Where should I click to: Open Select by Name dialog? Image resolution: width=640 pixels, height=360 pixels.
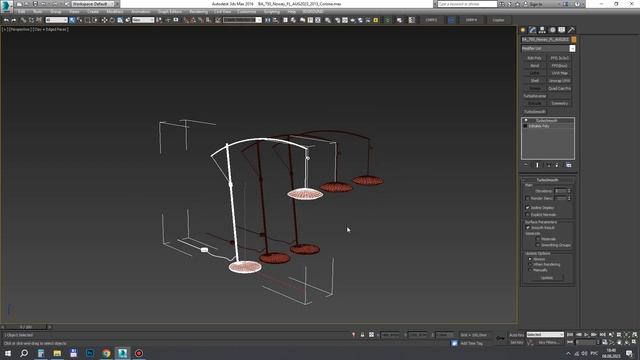click(80, 20)
